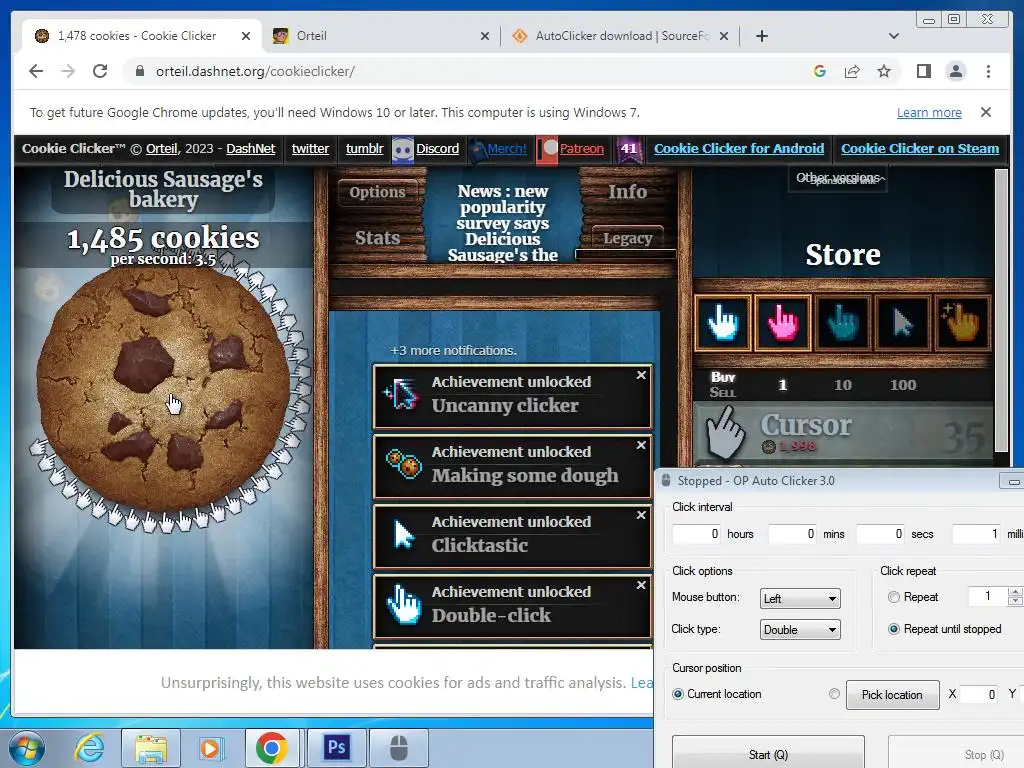
Task: Buy the pink cursor hand upgrade
Action: (x=782, y=323)
